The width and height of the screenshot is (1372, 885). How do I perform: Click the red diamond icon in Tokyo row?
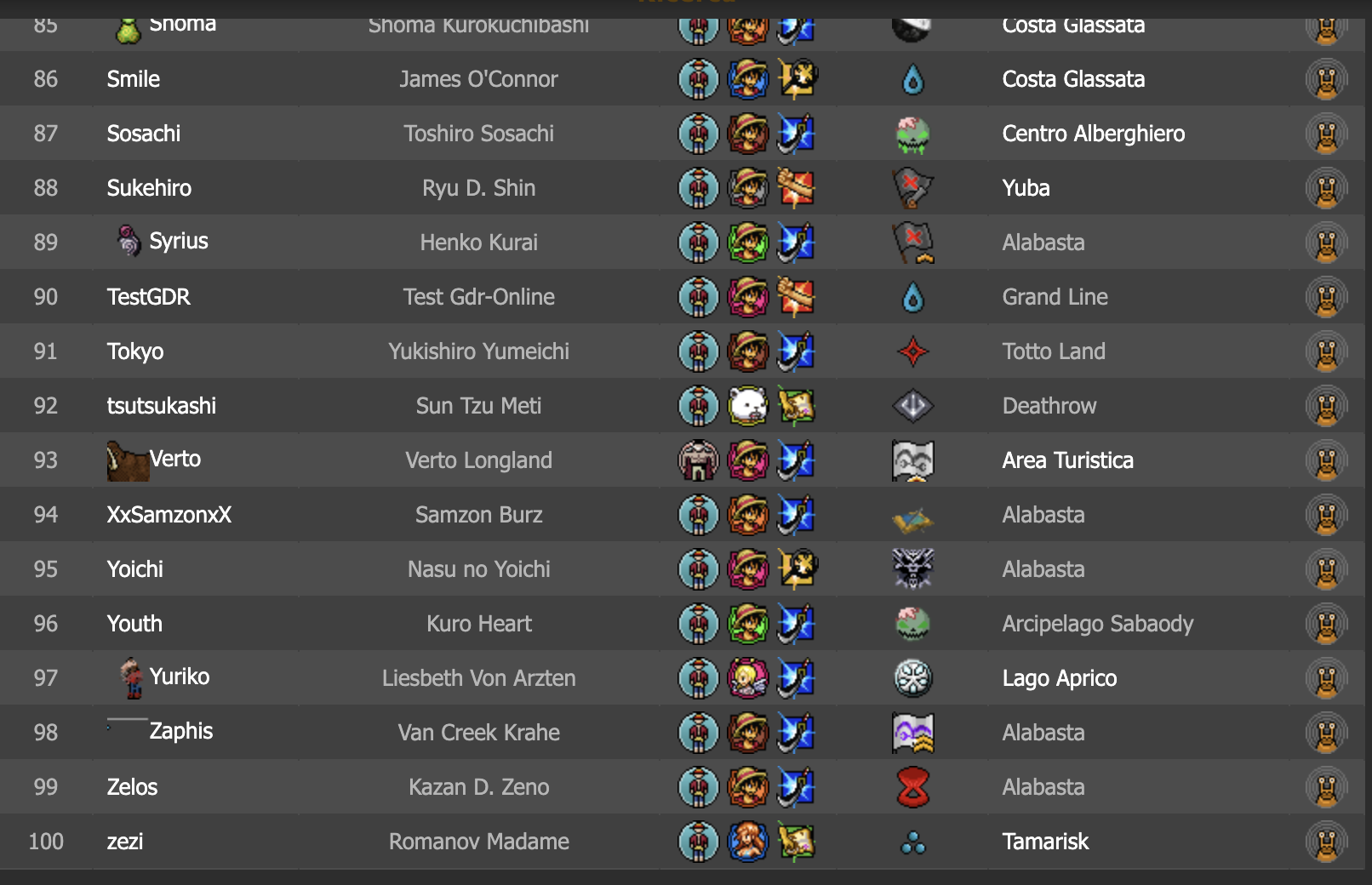[x=912, y=351]
